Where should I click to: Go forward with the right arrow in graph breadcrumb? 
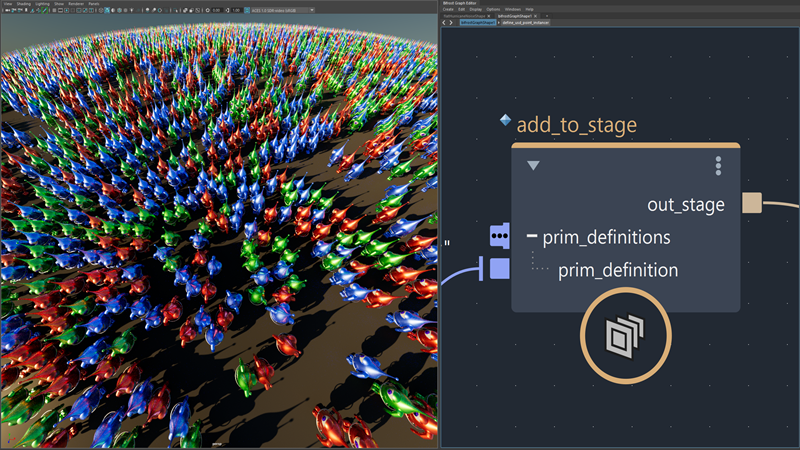pyautogui.click(x=453, y=22)
